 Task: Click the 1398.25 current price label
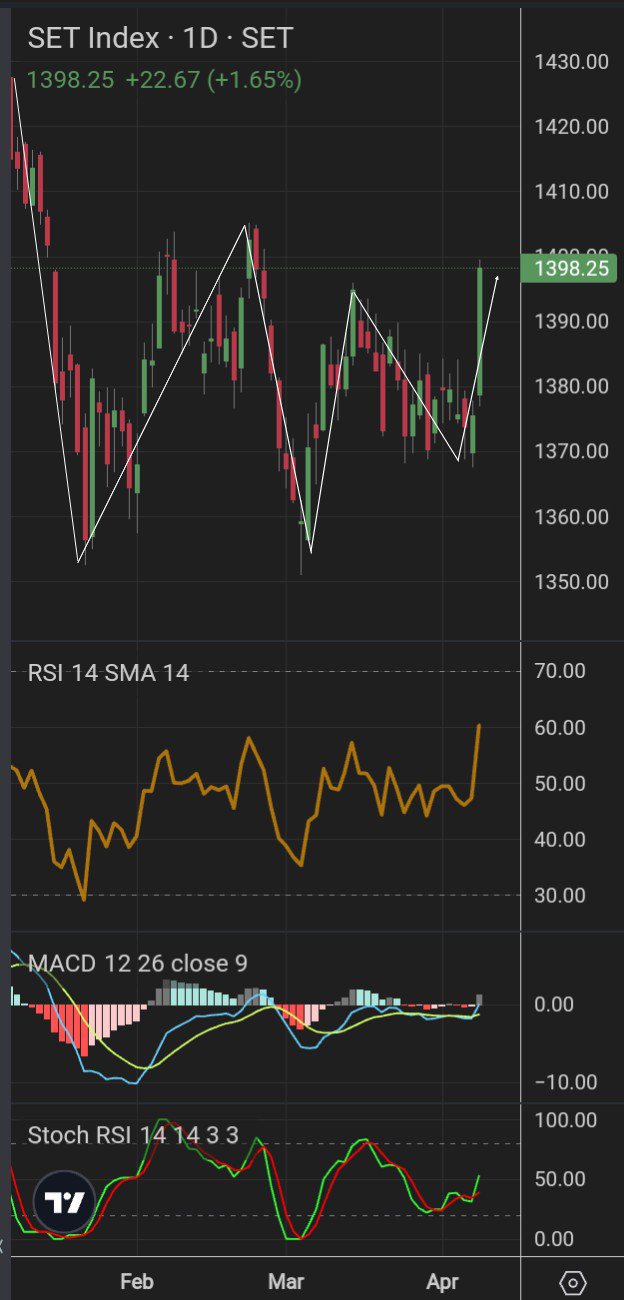(571, 268)
